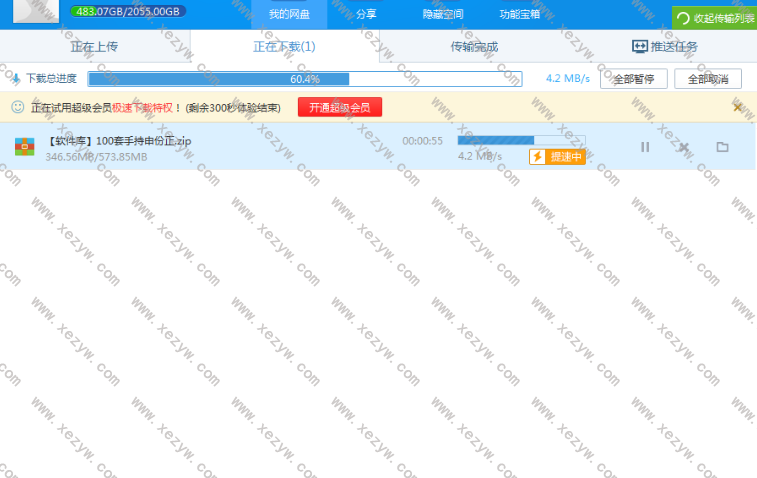Viewport: 757px width, 478px height.
Task: Select the 传输完成 tab
Action: pos(474,47)
